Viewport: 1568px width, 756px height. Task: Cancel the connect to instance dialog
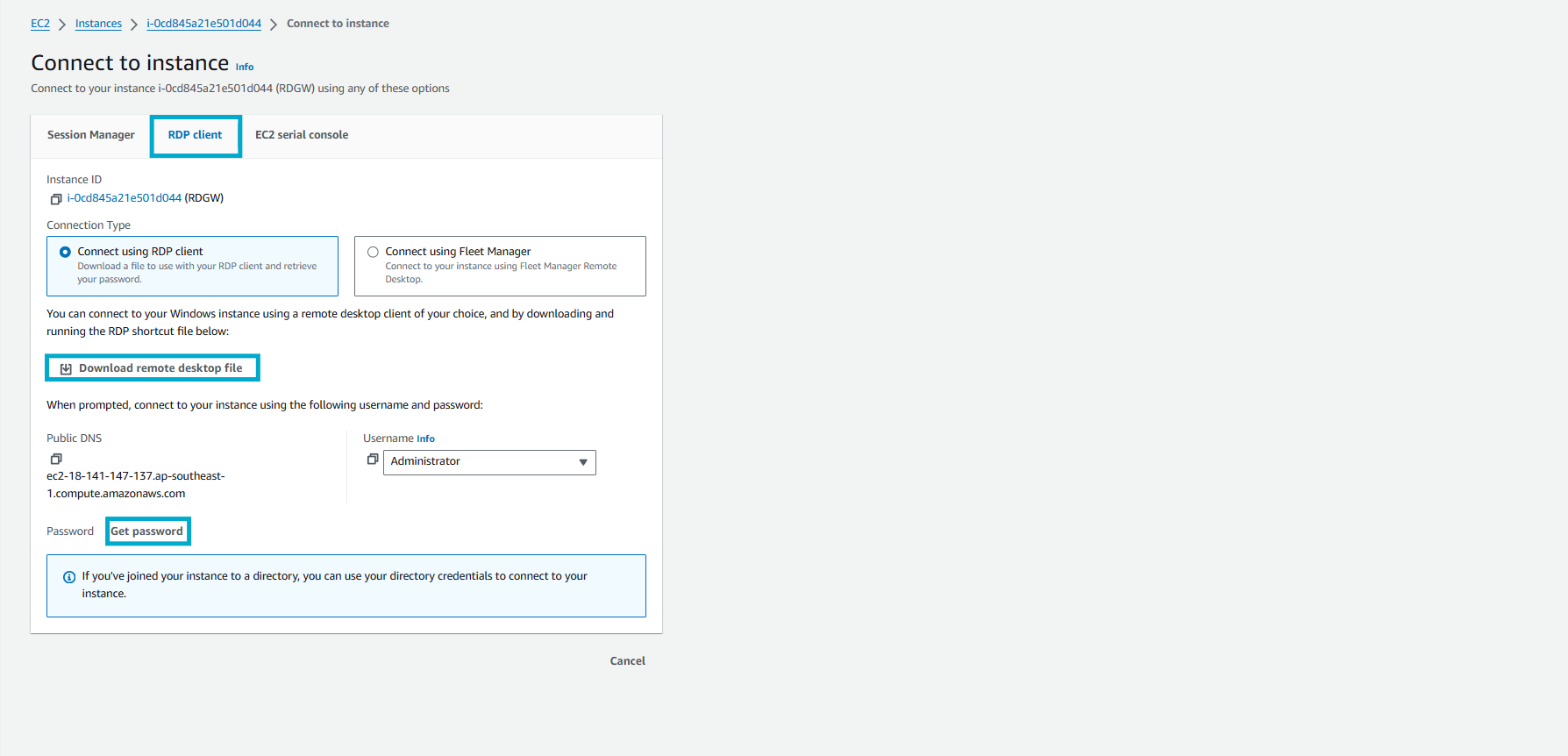tap(627, 661)
